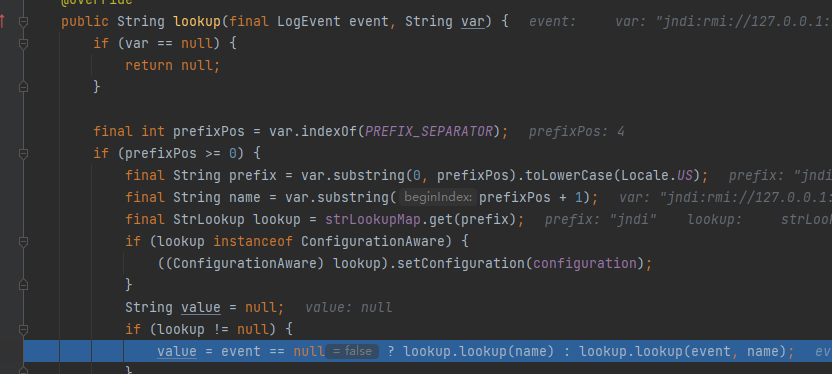832x374 pixels.
Task: Click the lookup method name in signature
Action: pos(197,22)
